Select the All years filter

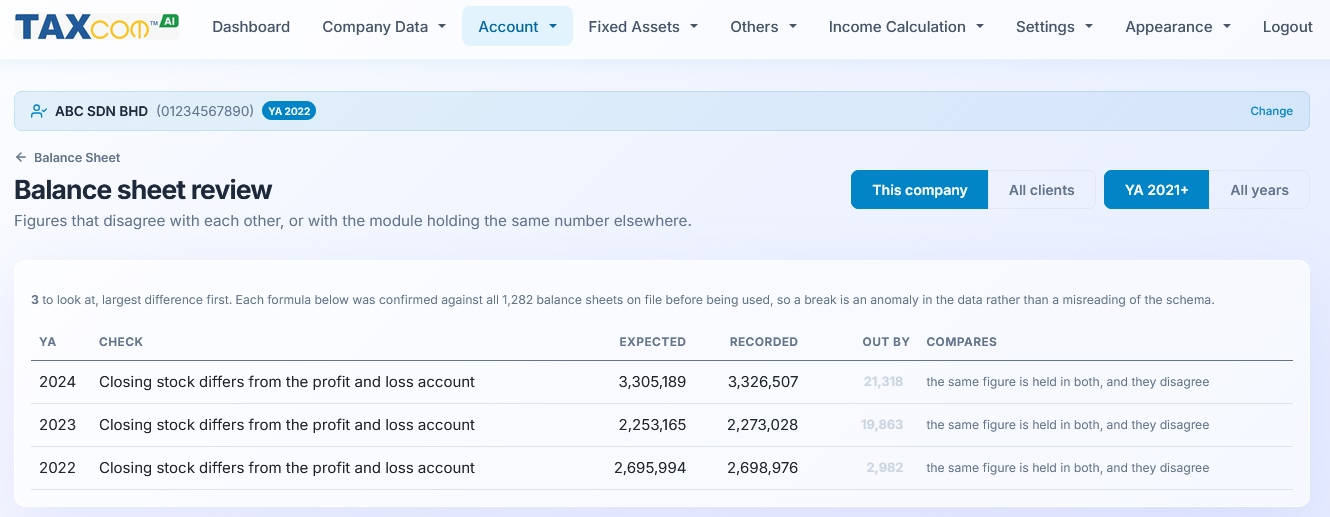pos(1259,190)
